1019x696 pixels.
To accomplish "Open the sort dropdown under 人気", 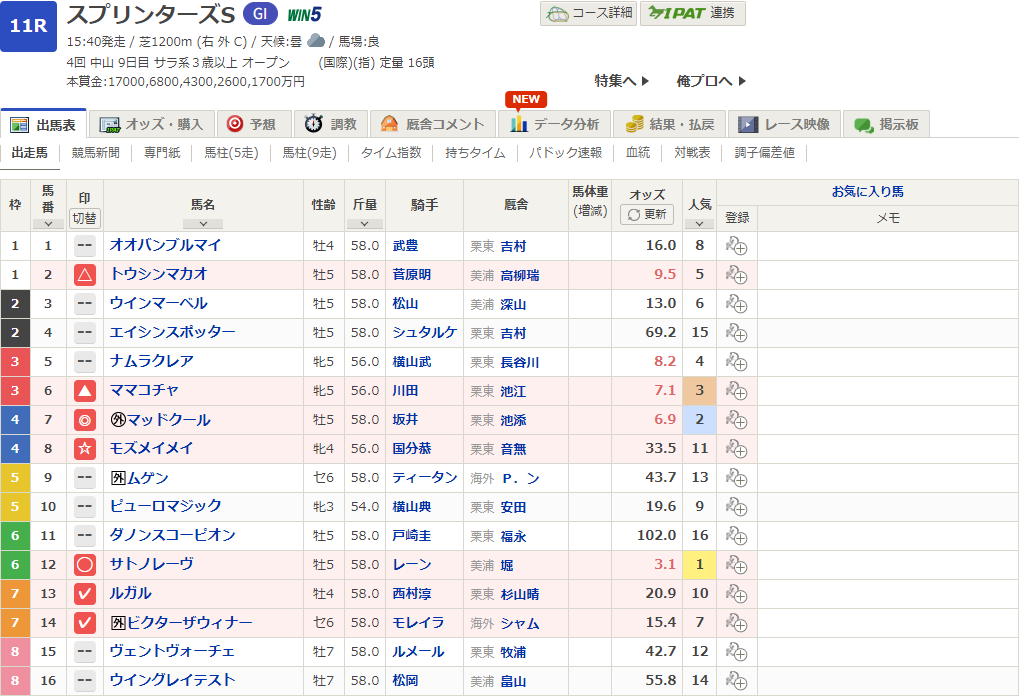I will click(699, 223).
